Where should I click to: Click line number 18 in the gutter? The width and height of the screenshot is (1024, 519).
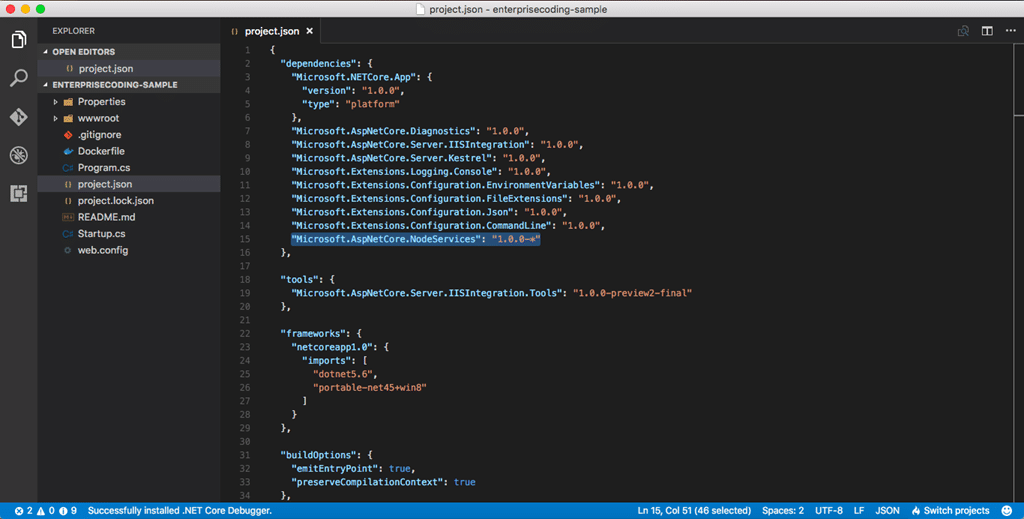tap(245, 279)
